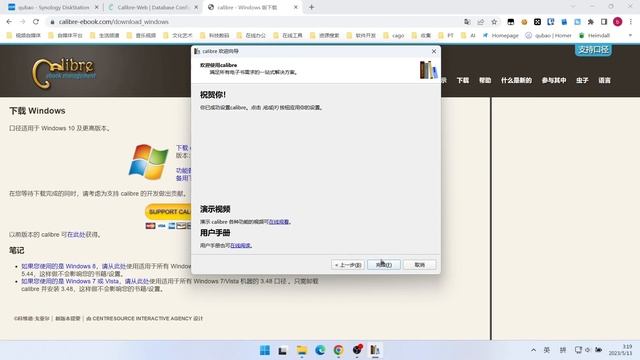Image resolution: width=640 pixels, height=360 pixels.
Task: Open the cago bookmarks folder
Action: 394,36
